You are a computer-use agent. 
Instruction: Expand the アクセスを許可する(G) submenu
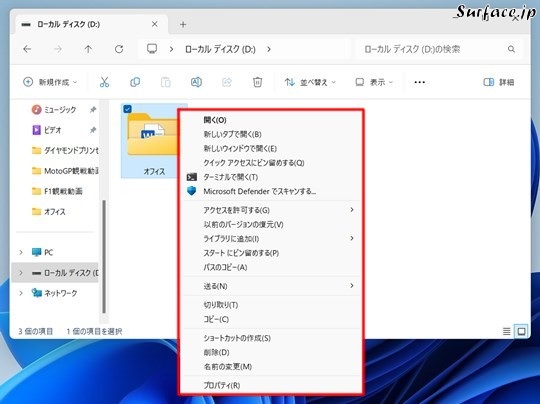pos(352,210)
